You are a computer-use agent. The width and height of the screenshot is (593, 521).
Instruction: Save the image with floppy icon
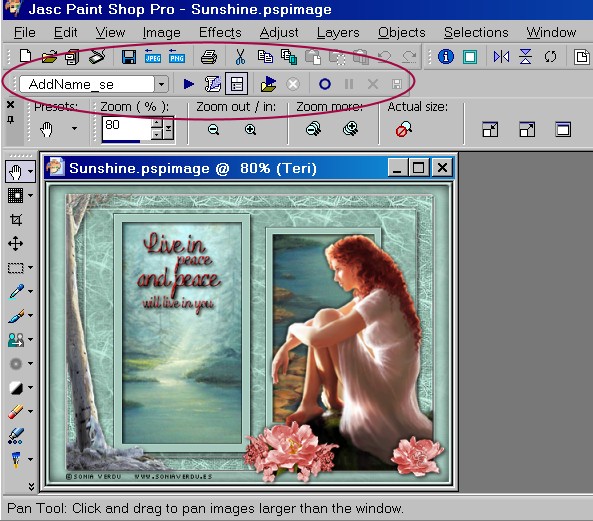coord(129,57)
